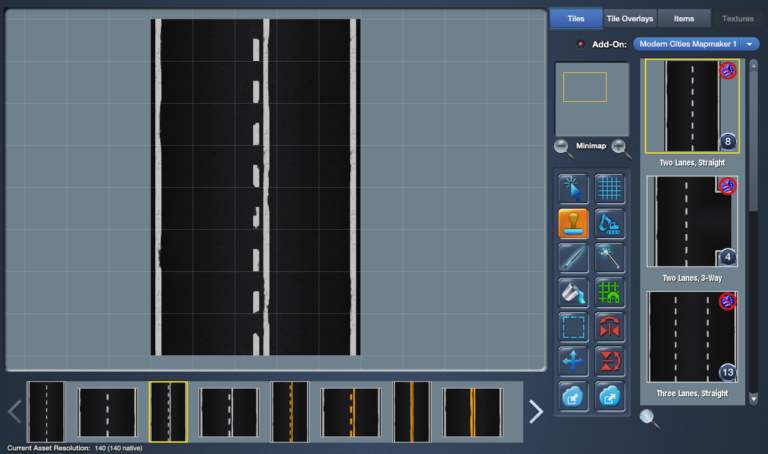Open the Items tab
This screenshot has height=454, width=768.
point(684,18)
